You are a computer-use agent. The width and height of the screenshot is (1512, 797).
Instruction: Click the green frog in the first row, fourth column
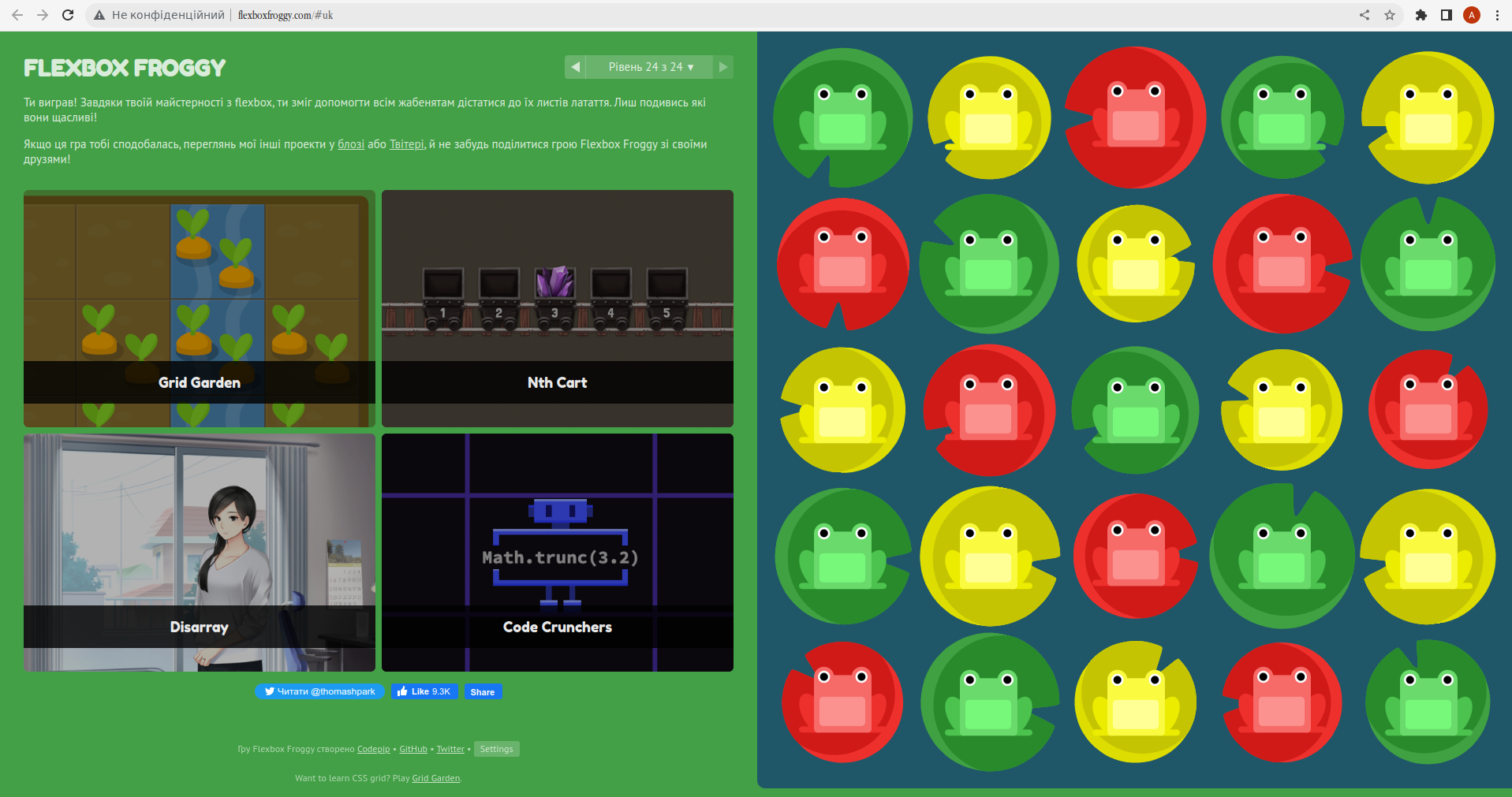tap(1282, 117)
